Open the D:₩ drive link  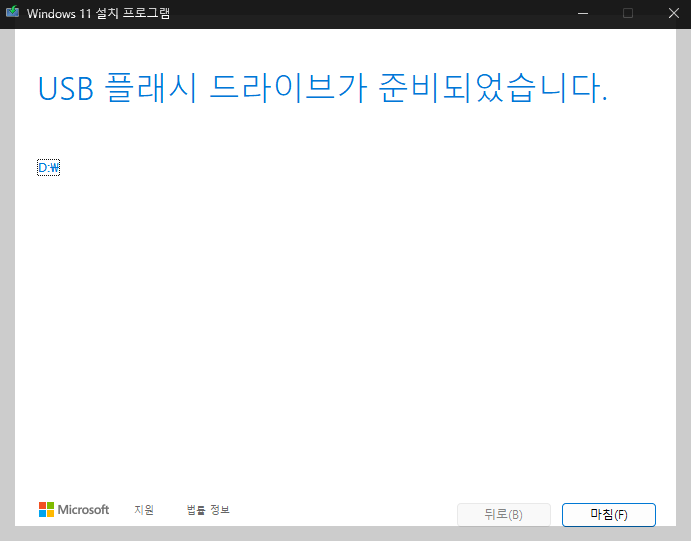click(48, 167)
